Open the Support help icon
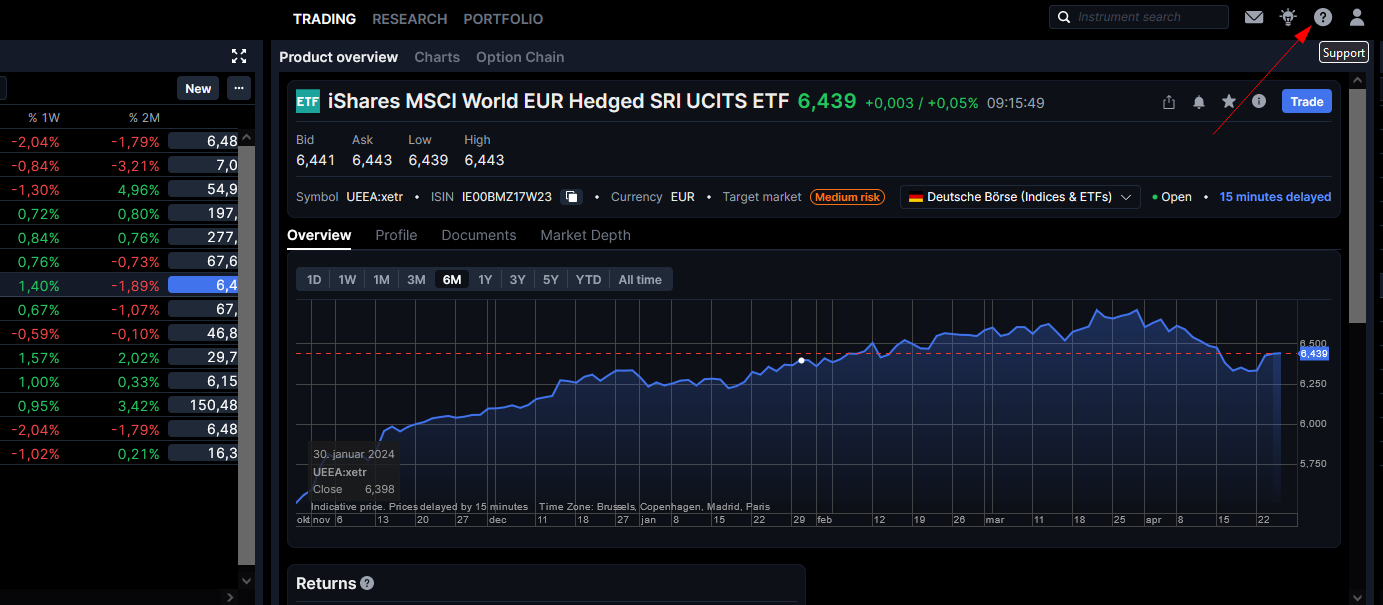1383x605 pixels. pyautogui.click(x=1322, y=17)
